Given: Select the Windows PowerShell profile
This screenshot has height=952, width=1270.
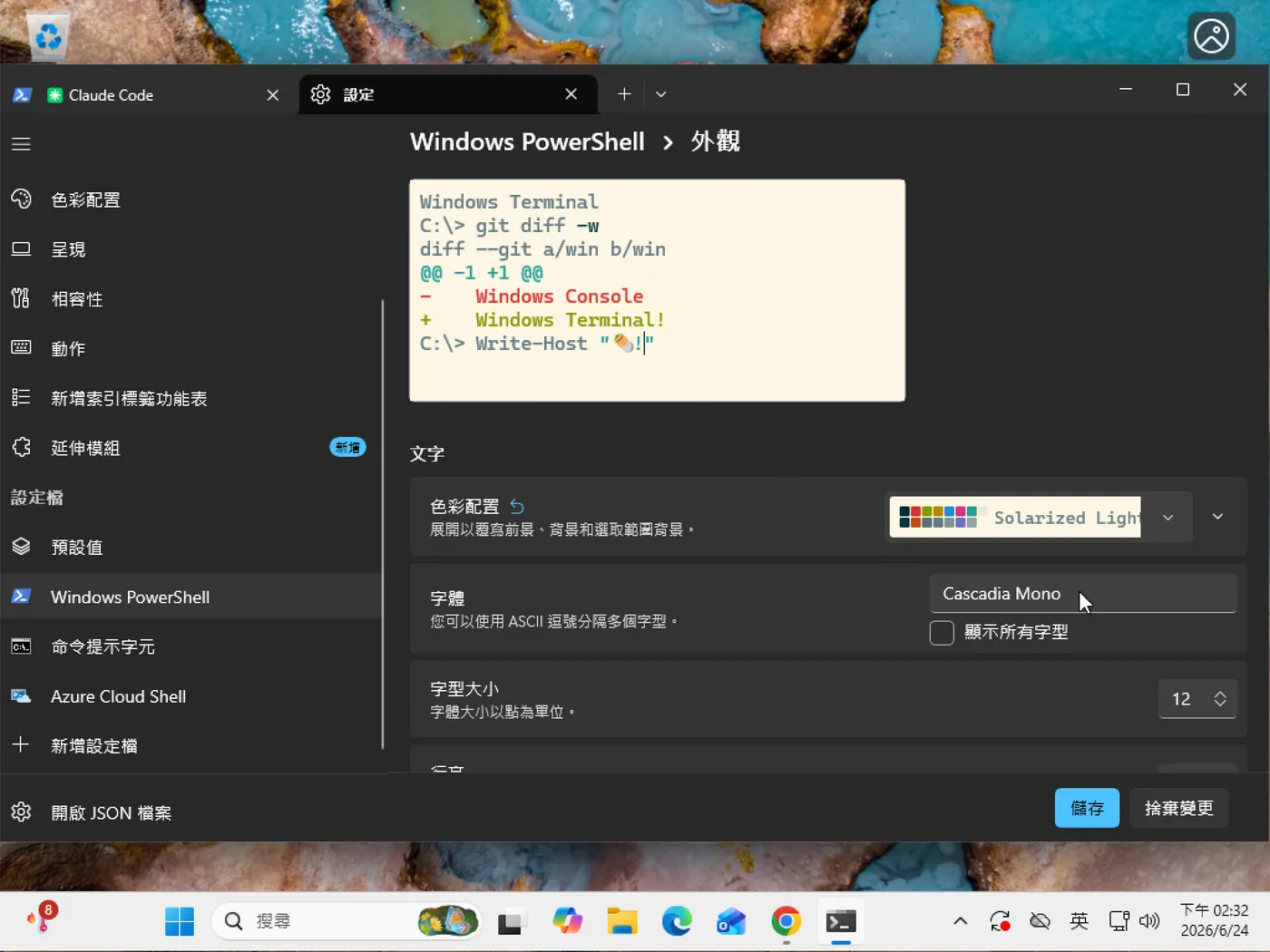Looking at the screenshot, I should click(190, 597).
